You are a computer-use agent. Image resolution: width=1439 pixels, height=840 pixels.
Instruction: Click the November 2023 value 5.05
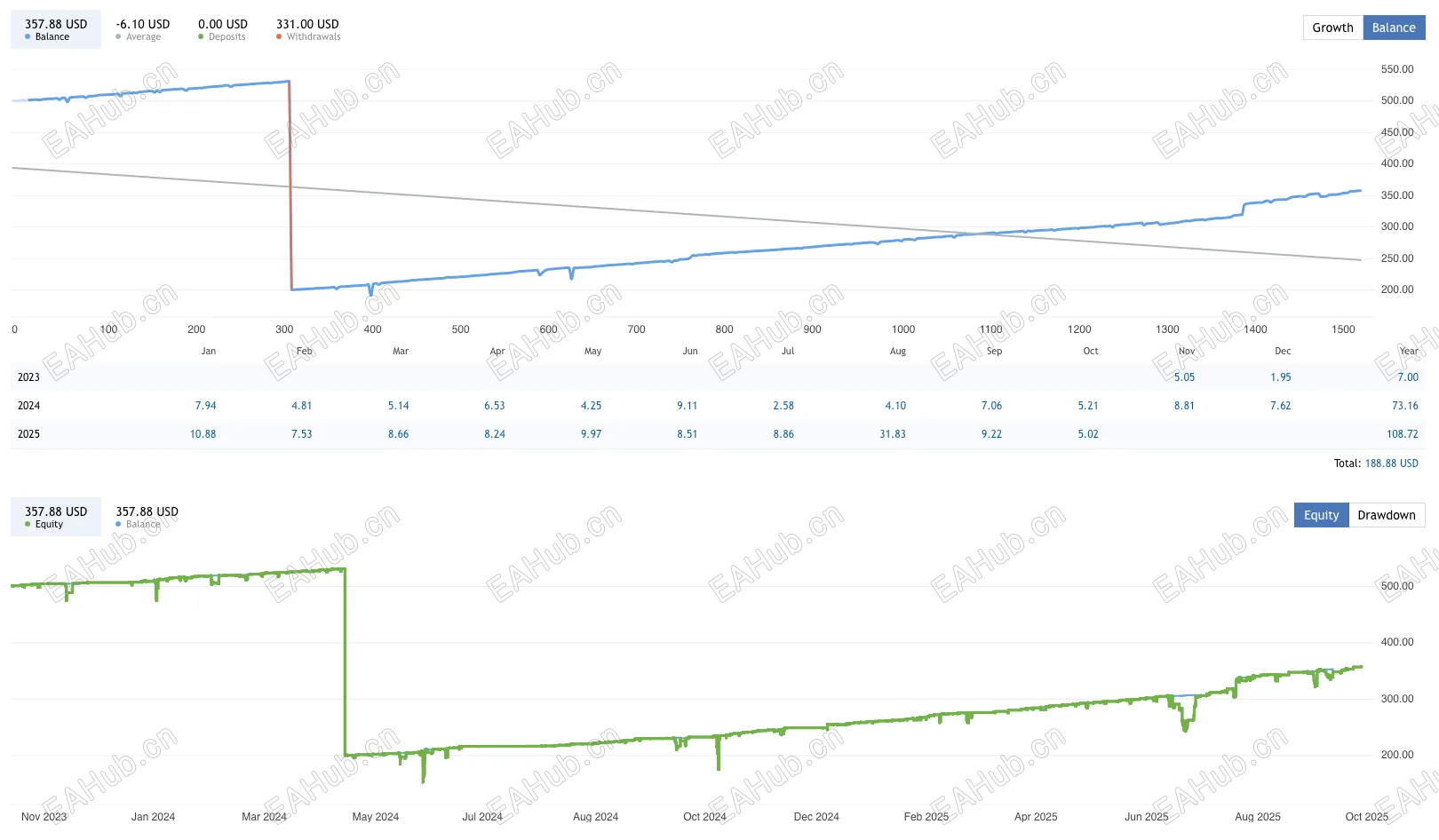[x=1184, y=377]
